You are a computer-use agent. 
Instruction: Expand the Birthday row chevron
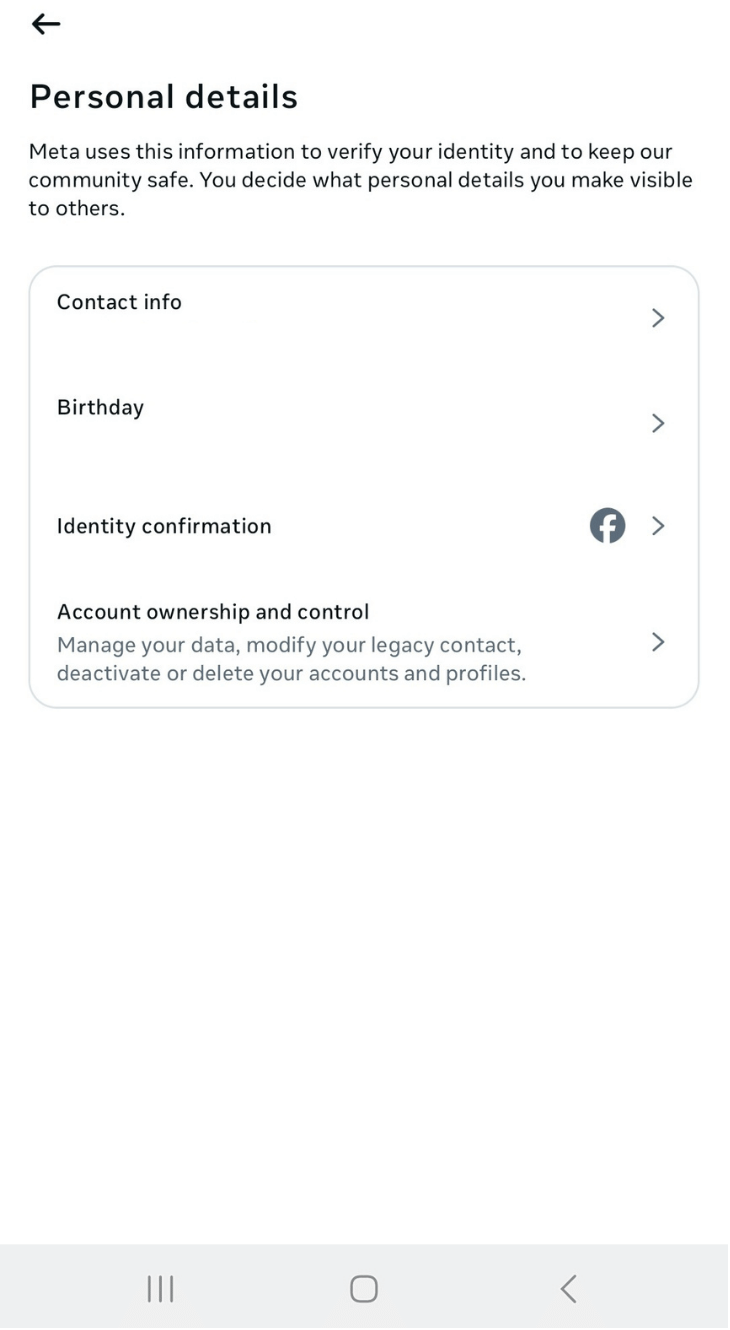point(657,423)
